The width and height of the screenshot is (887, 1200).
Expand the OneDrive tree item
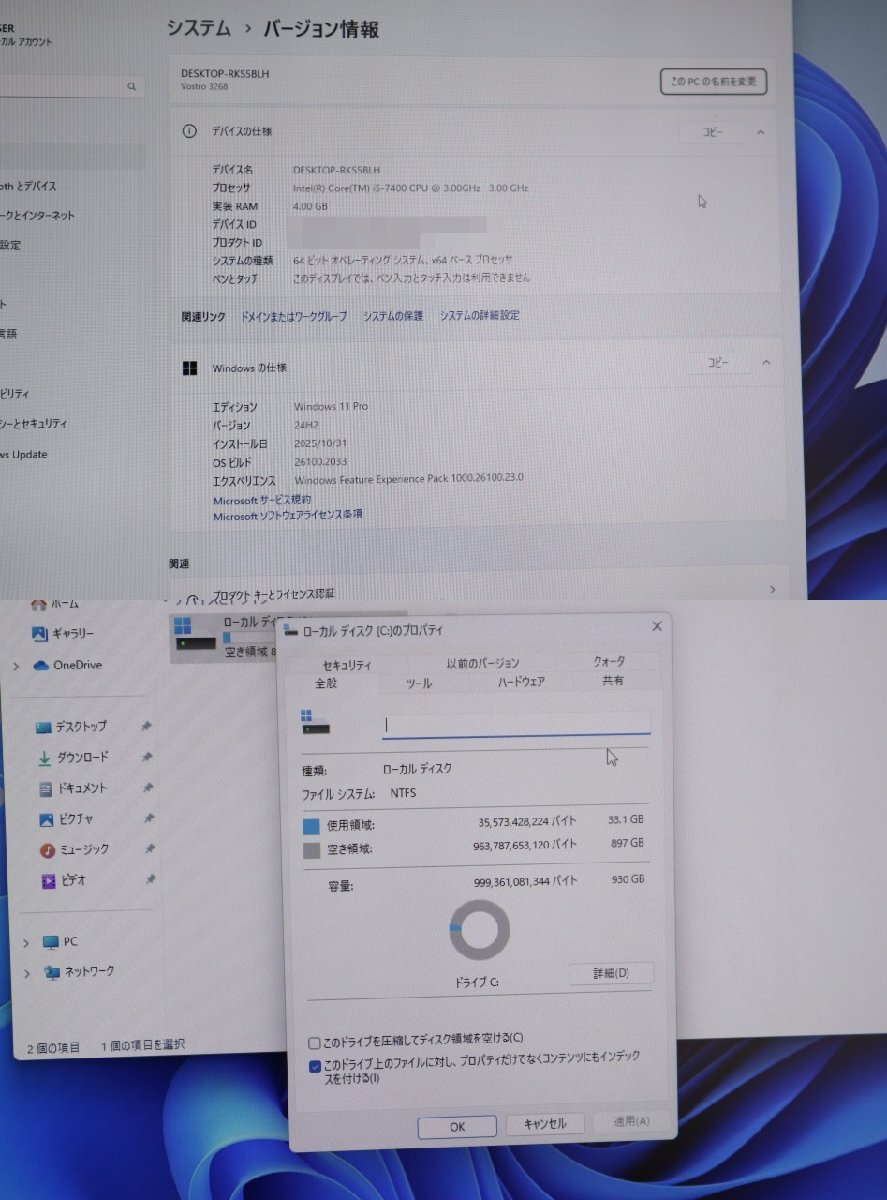click(16, 665)
